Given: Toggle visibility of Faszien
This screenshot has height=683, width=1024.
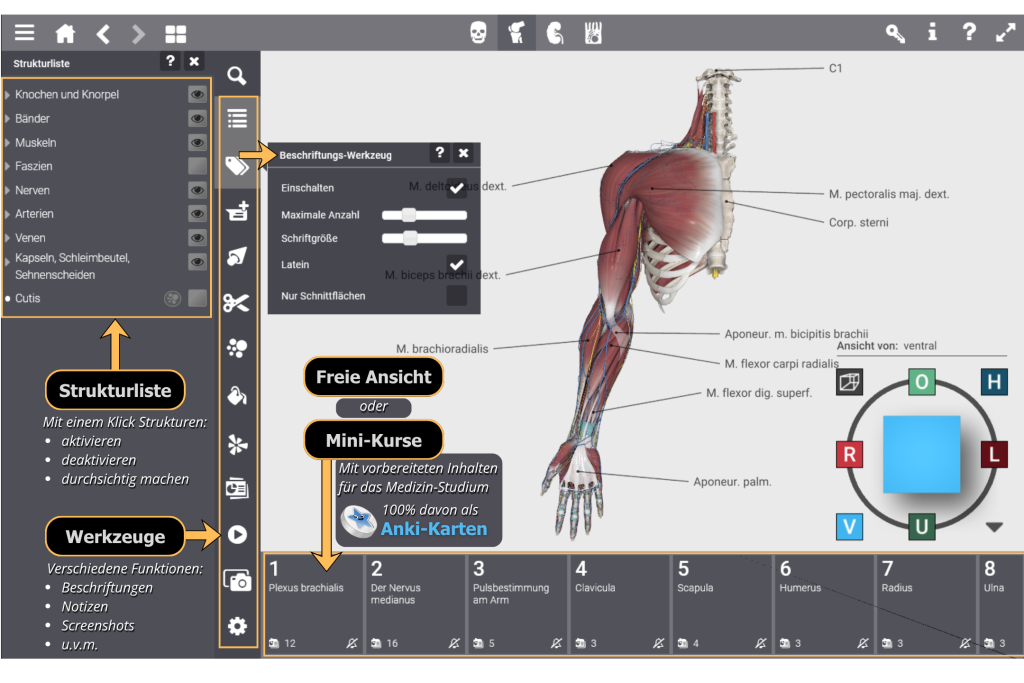Looking at the screenshot, I should pyautogui.click(x=197, y=166).
